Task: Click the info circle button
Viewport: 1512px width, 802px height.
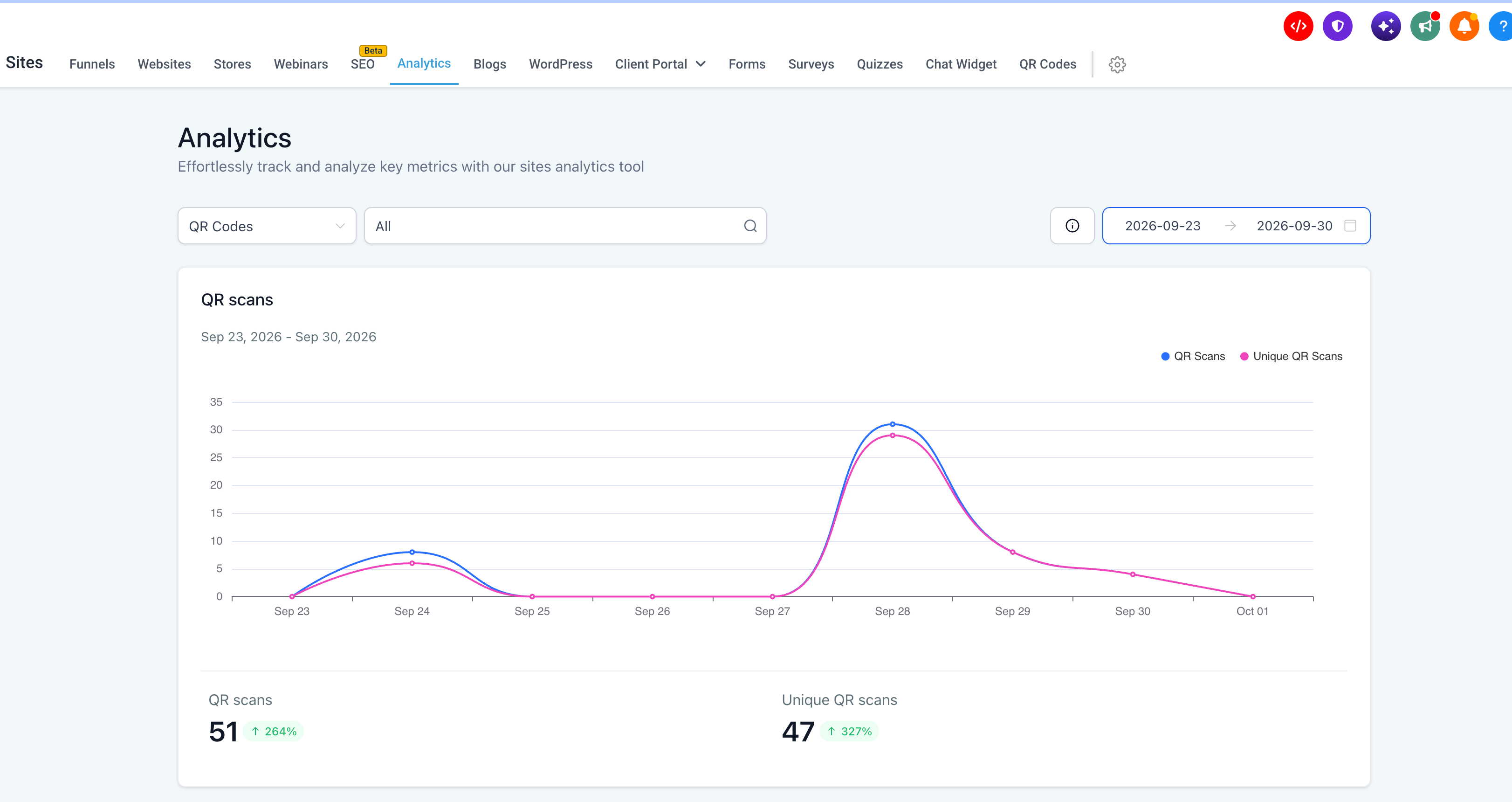Action: click(x=1072, y=226)
